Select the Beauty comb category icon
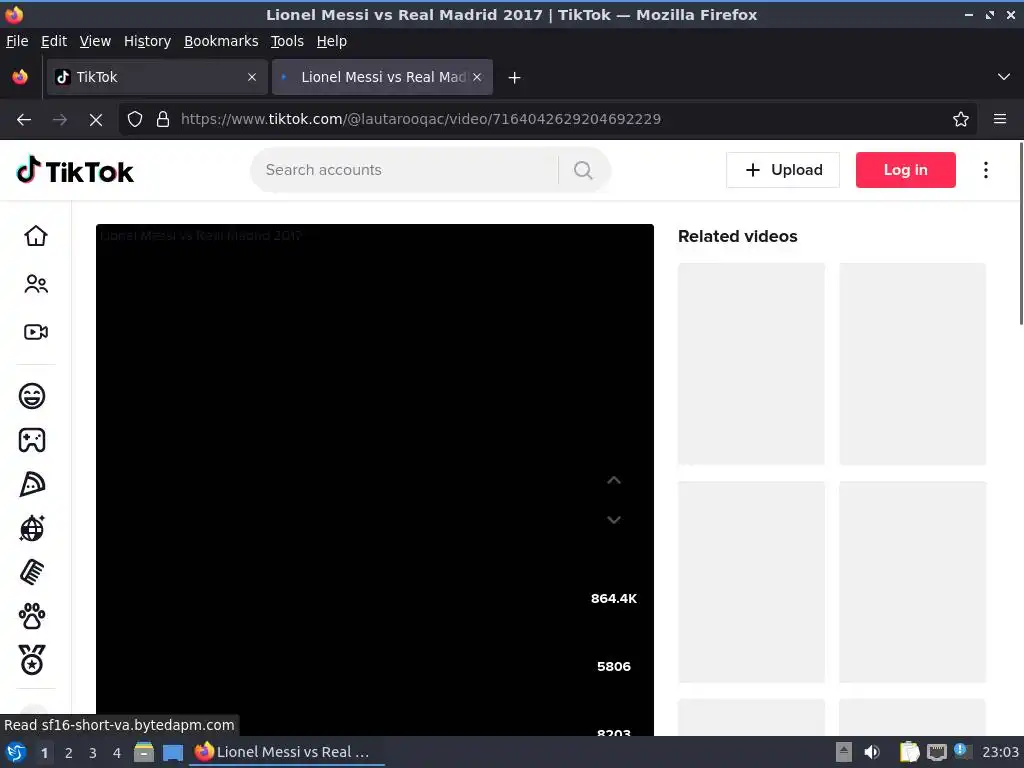This screenshot has width=1024, height=768. pyautogui.click(x=32, y=573)
